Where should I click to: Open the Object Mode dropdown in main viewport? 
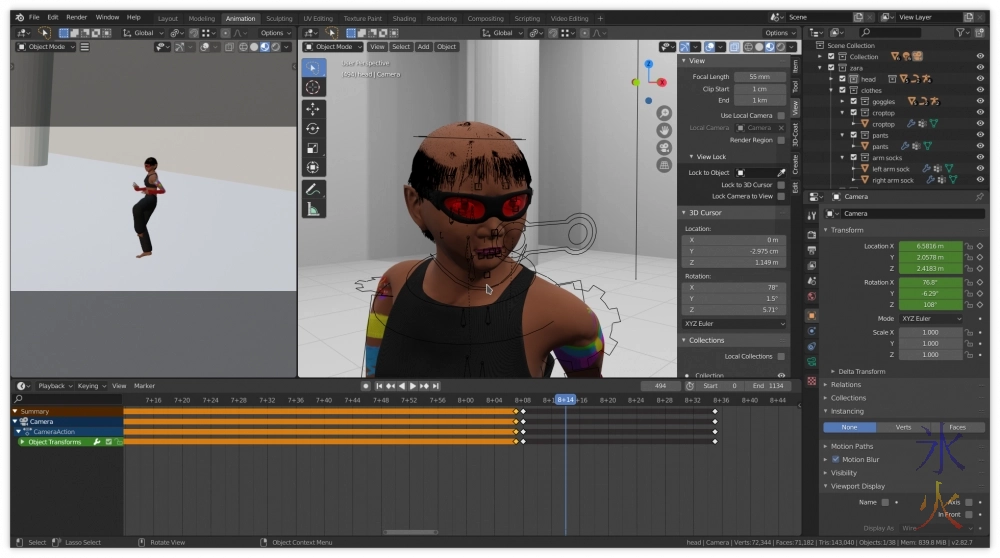[334, 47]
